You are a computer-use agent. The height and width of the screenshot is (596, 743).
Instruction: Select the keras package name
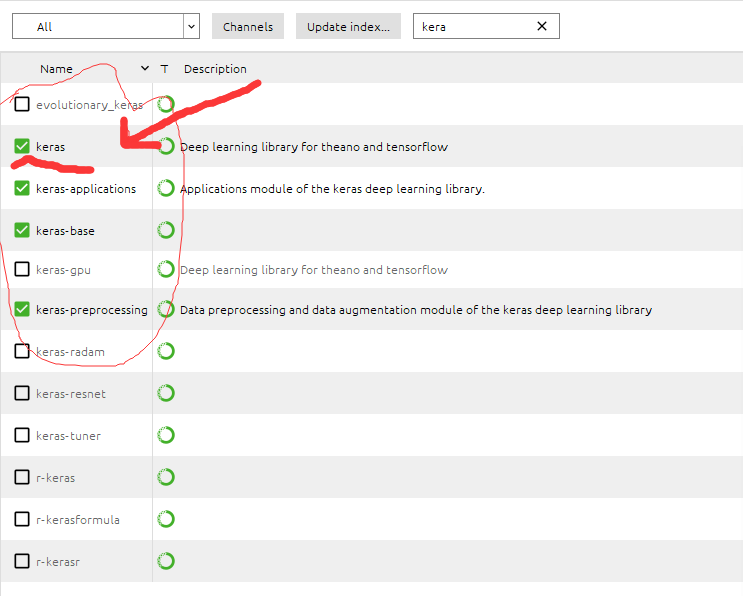pyautogui.click(x=51, y=147)
